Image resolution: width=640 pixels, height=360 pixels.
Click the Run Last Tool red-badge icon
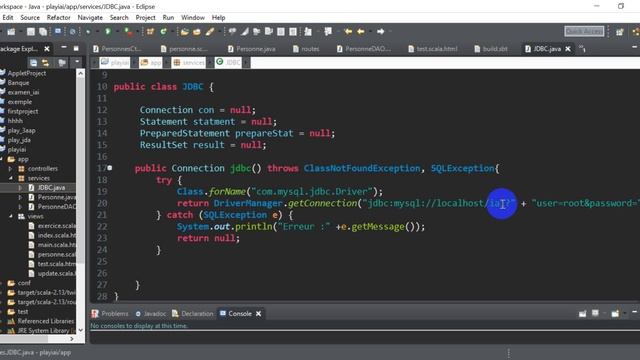click(x=128, y=31)
